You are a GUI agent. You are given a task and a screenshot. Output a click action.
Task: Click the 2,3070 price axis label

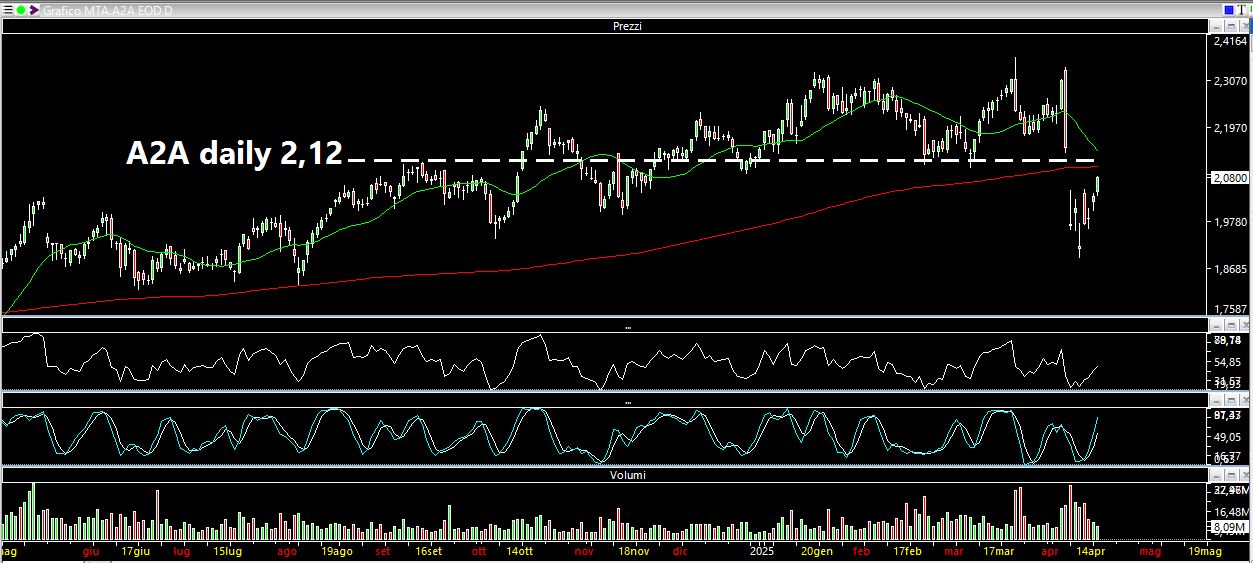coord(1230,82)
